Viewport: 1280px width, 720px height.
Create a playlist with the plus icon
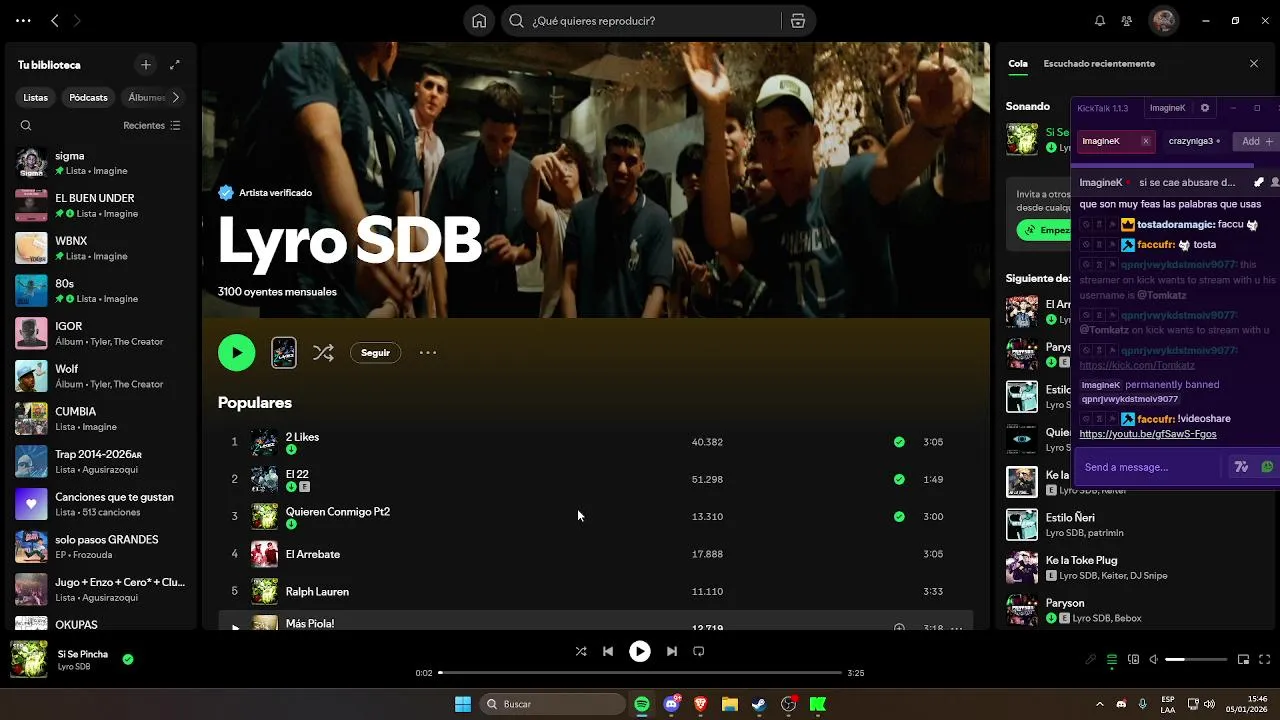(146, 65)
